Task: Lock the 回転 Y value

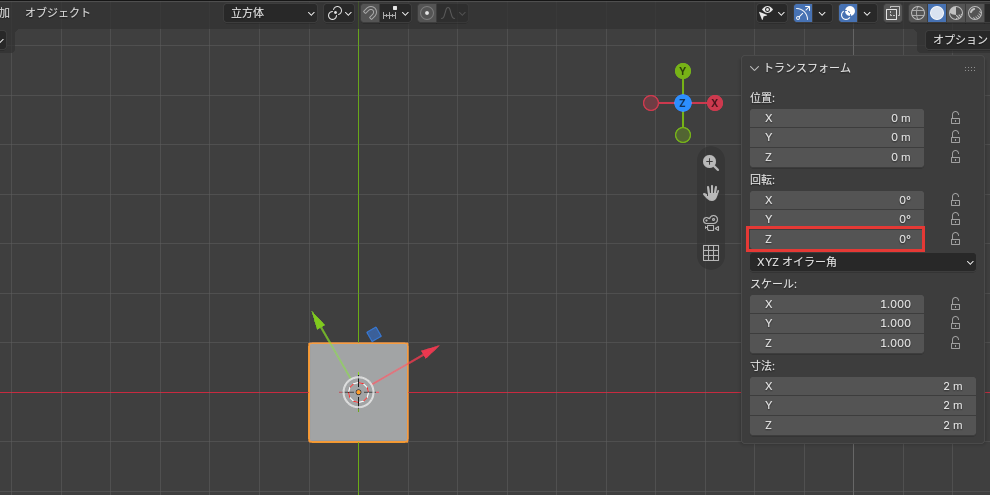Action: point(955,219)
